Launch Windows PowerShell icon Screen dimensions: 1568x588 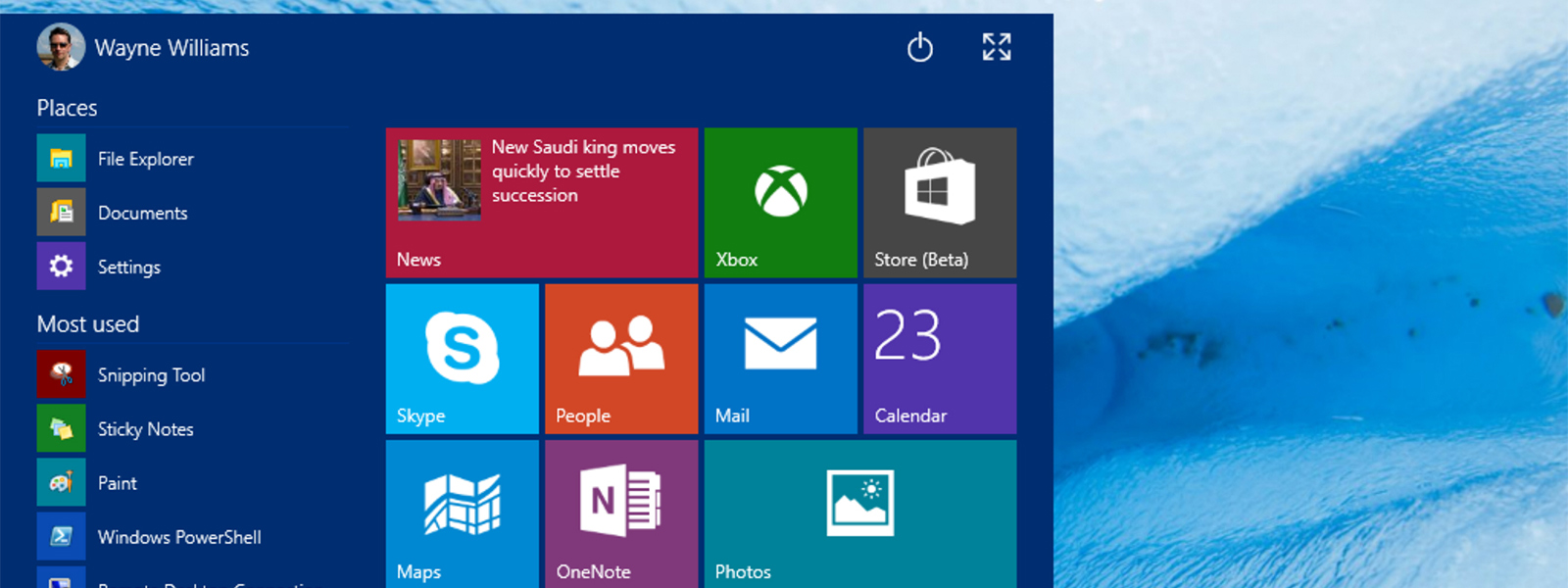(61, 537)
